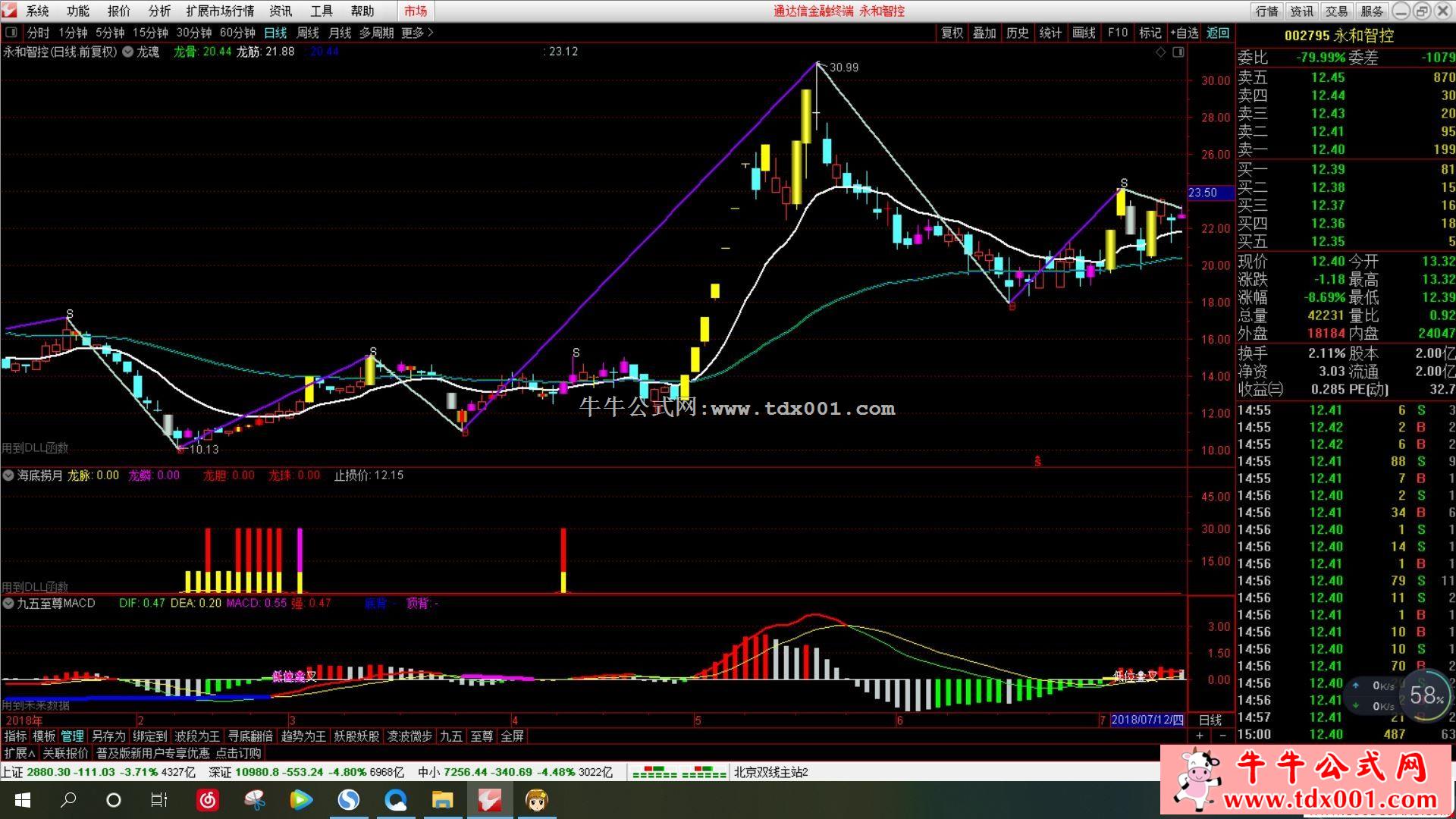
Task: Open the 海底捞月 indicator dropdown arrow
Action: tap(8, 475)
